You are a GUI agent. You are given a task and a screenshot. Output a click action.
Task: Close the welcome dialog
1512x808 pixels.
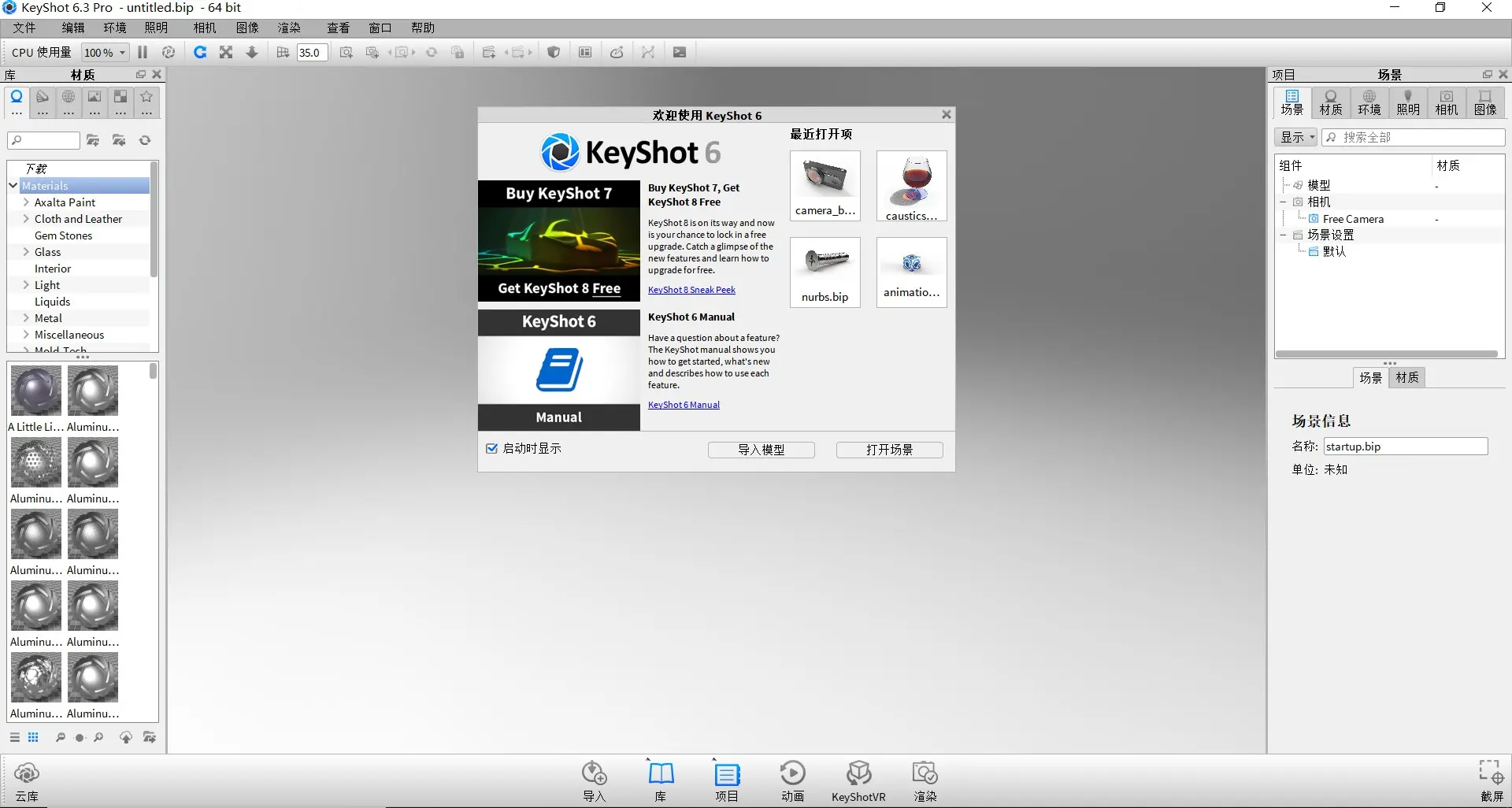(947, 115)
